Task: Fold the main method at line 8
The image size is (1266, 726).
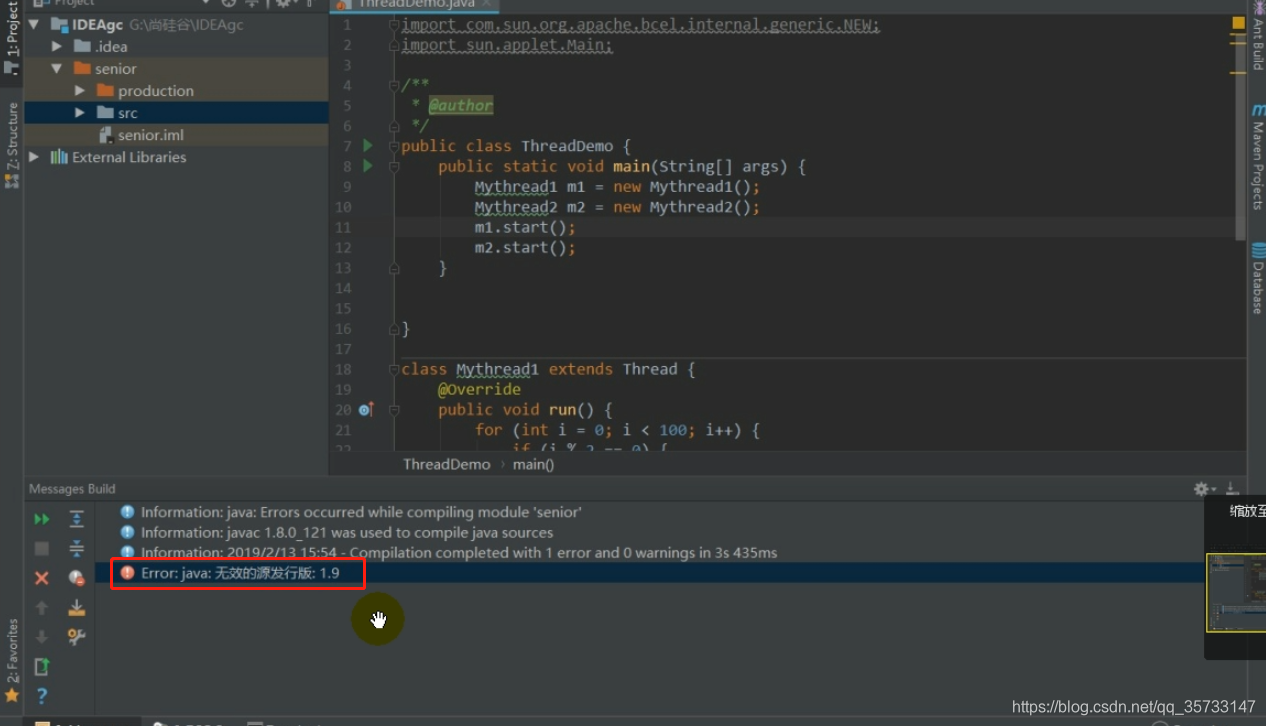Action: point(394,166)
